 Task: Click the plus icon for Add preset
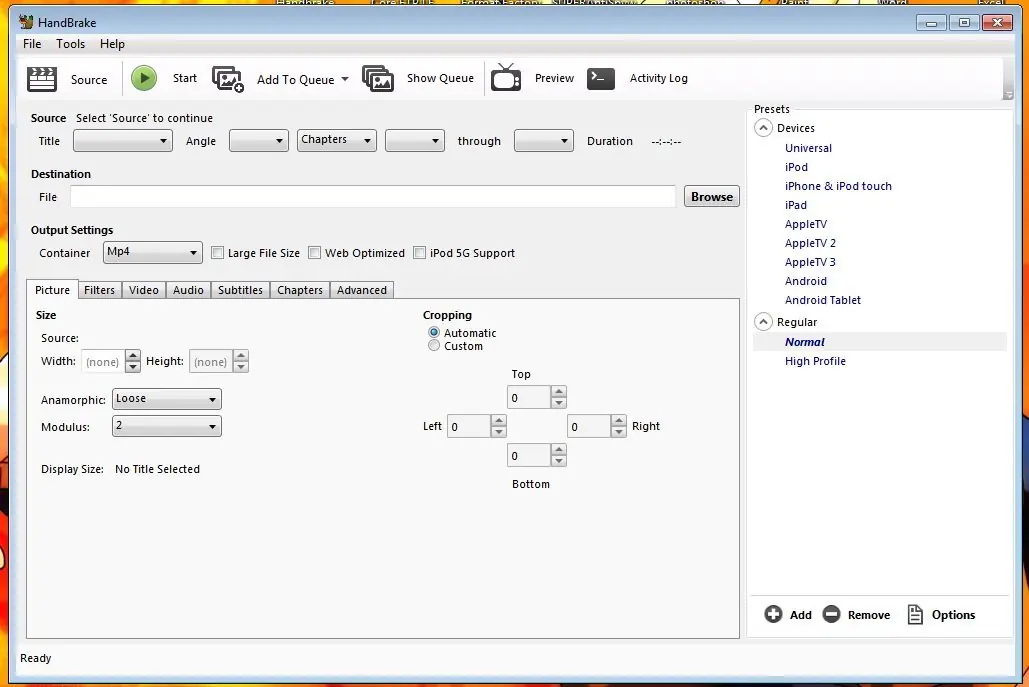[773, 614]
